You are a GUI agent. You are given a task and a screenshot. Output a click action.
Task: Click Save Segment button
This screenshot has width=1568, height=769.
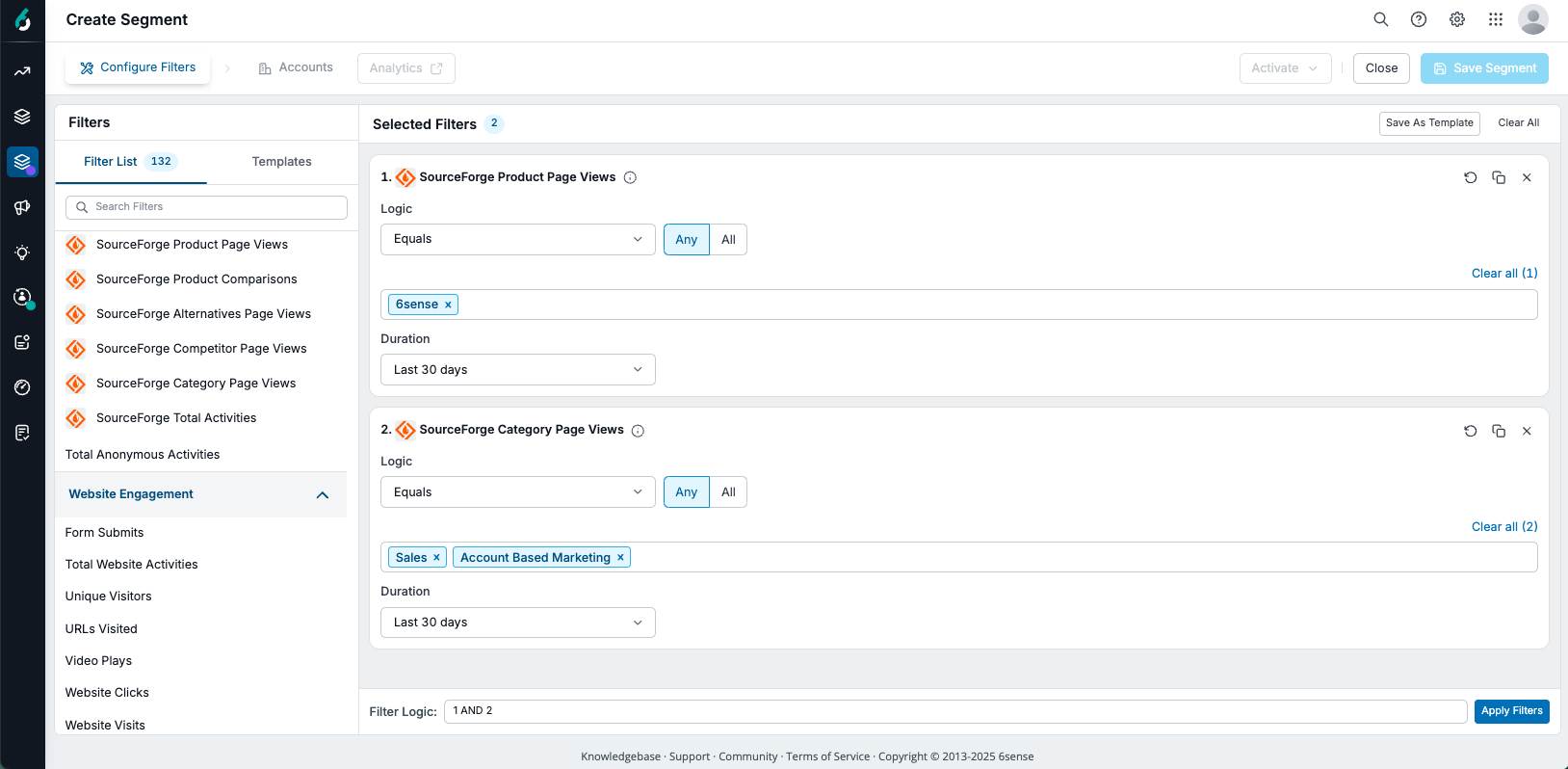pos(1484,68)
